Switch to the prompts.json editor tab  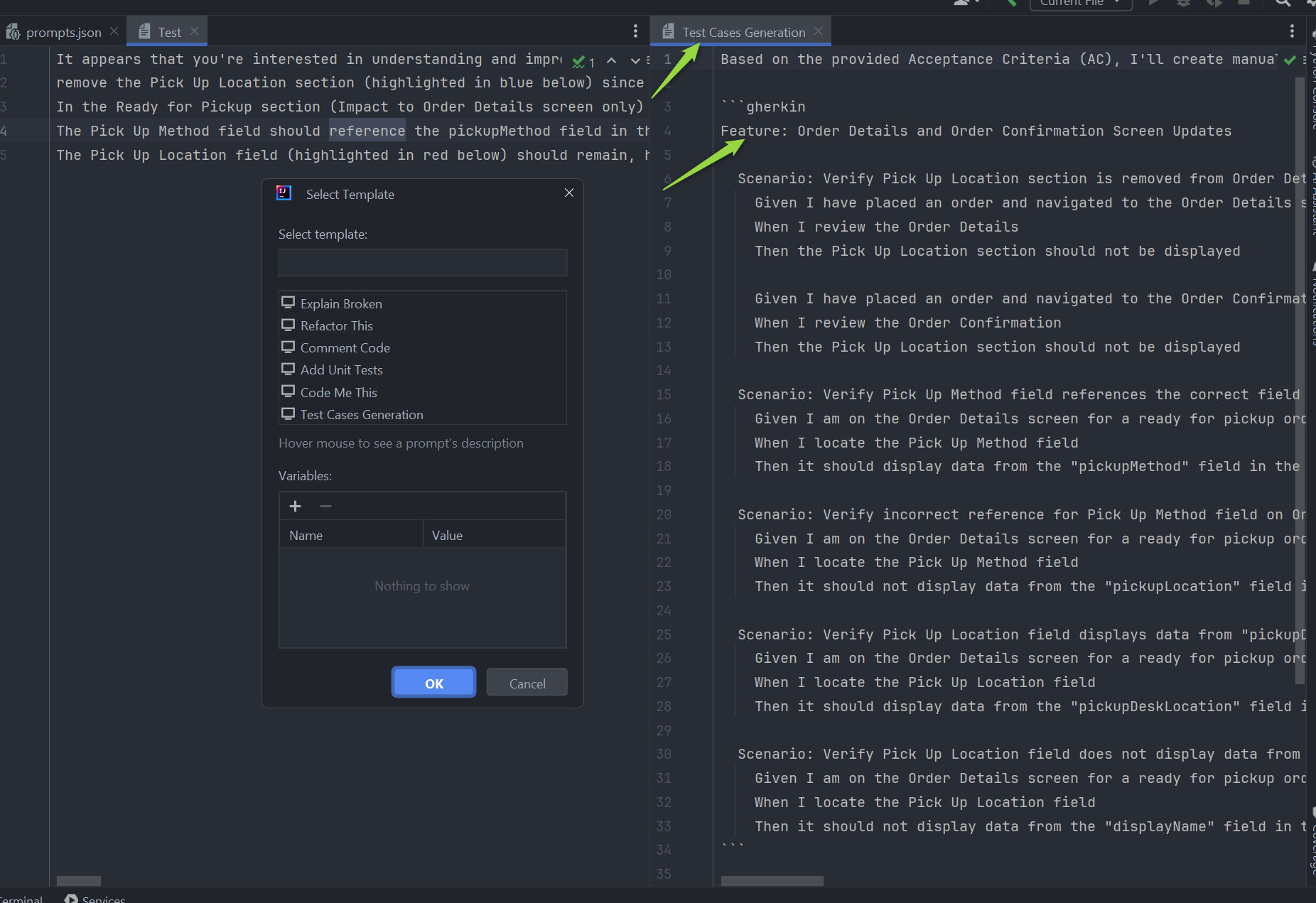(63, 32)
